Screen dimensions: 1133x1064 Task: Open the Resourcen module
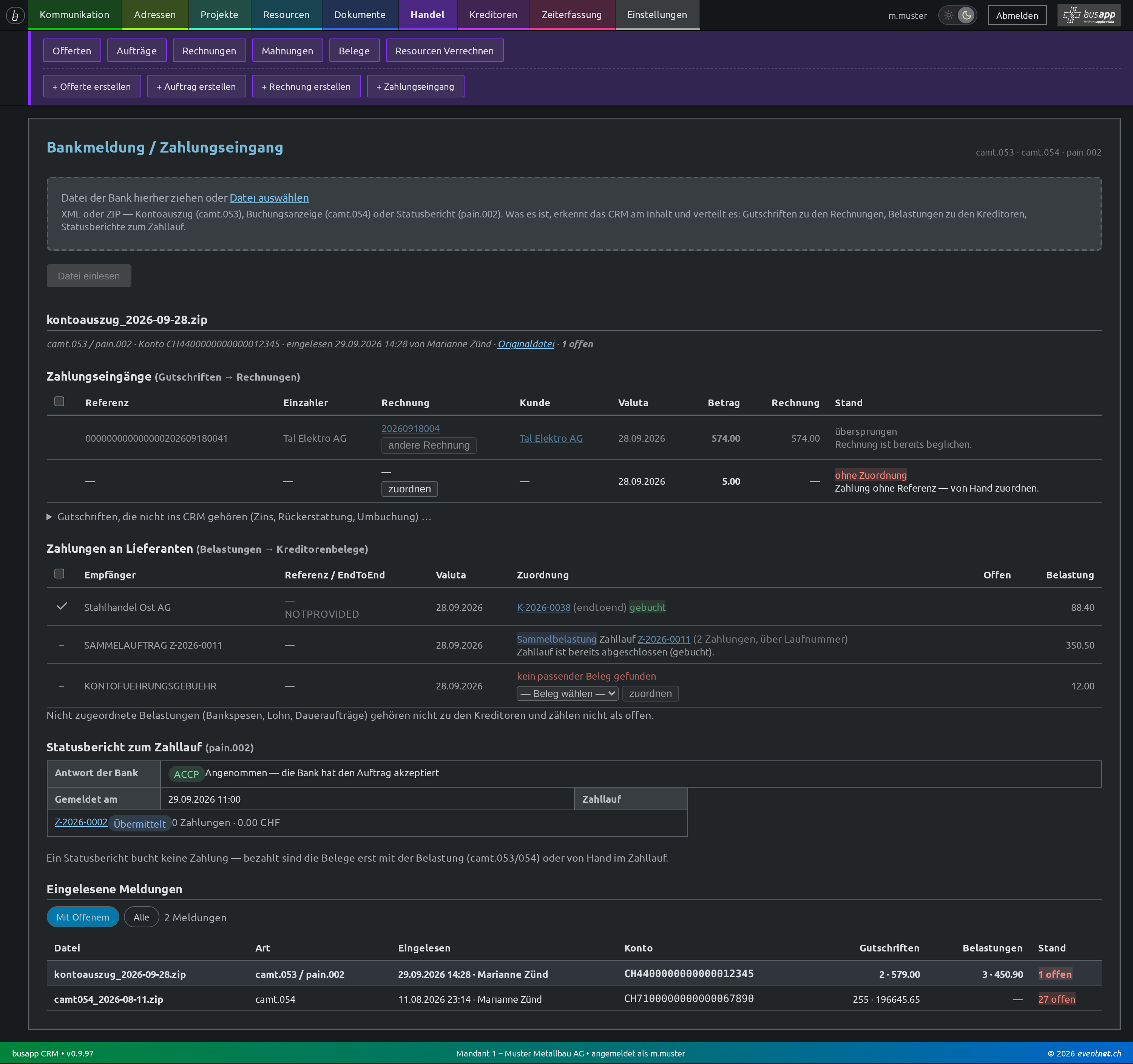286,15
